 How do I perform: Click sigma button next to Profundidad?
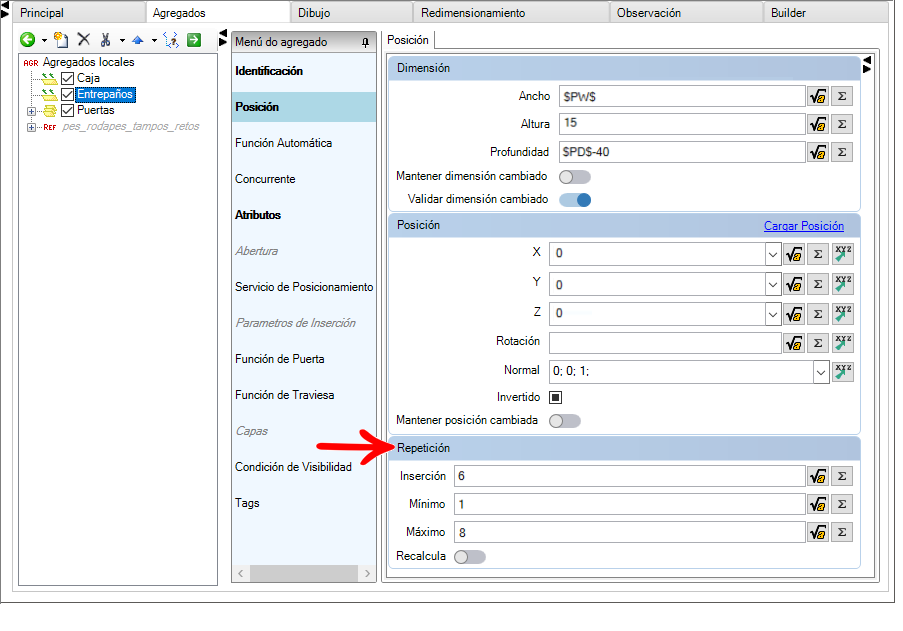coord(842,152)
